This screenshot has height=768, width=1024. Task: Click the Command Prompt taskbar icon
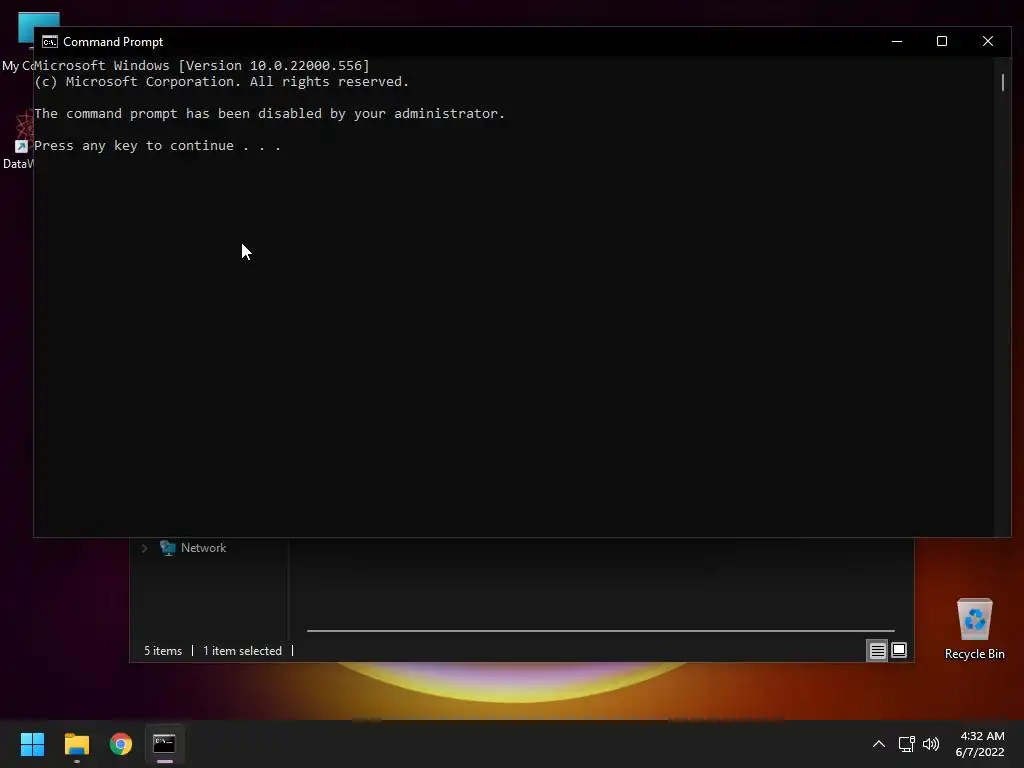click(x=165, y=744)
